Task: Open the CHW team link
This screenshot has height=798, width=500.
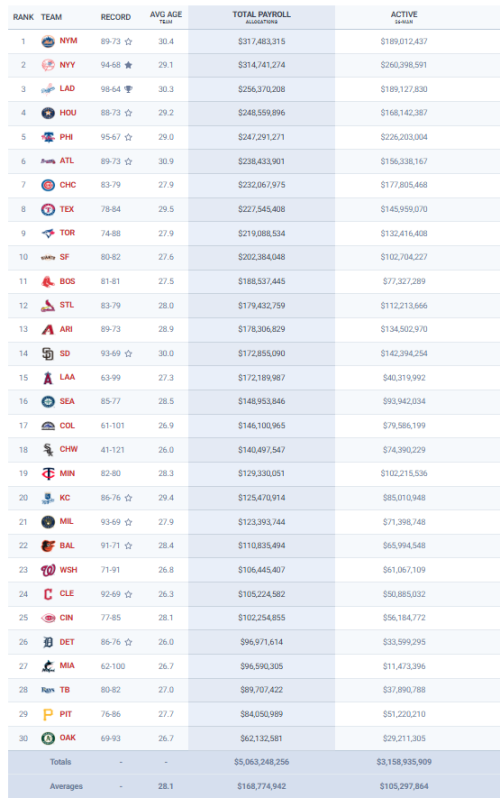Action: coord(69,449)
